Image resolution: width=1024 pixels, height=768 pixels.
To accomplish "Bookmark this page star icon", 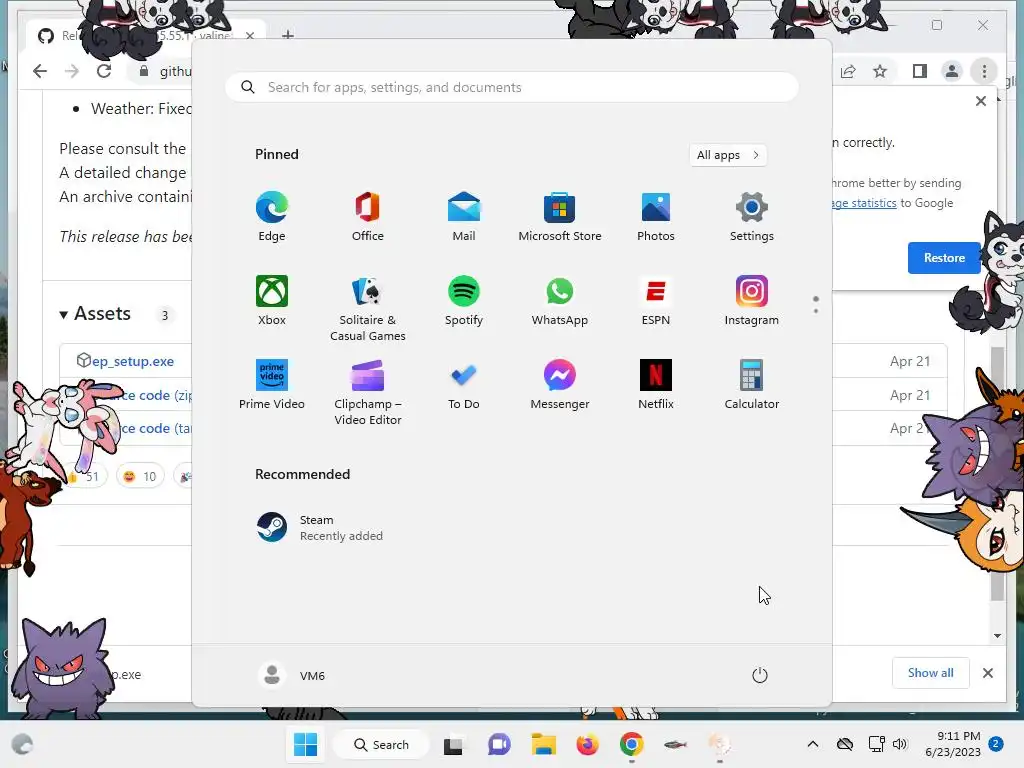I will point(880,71).
